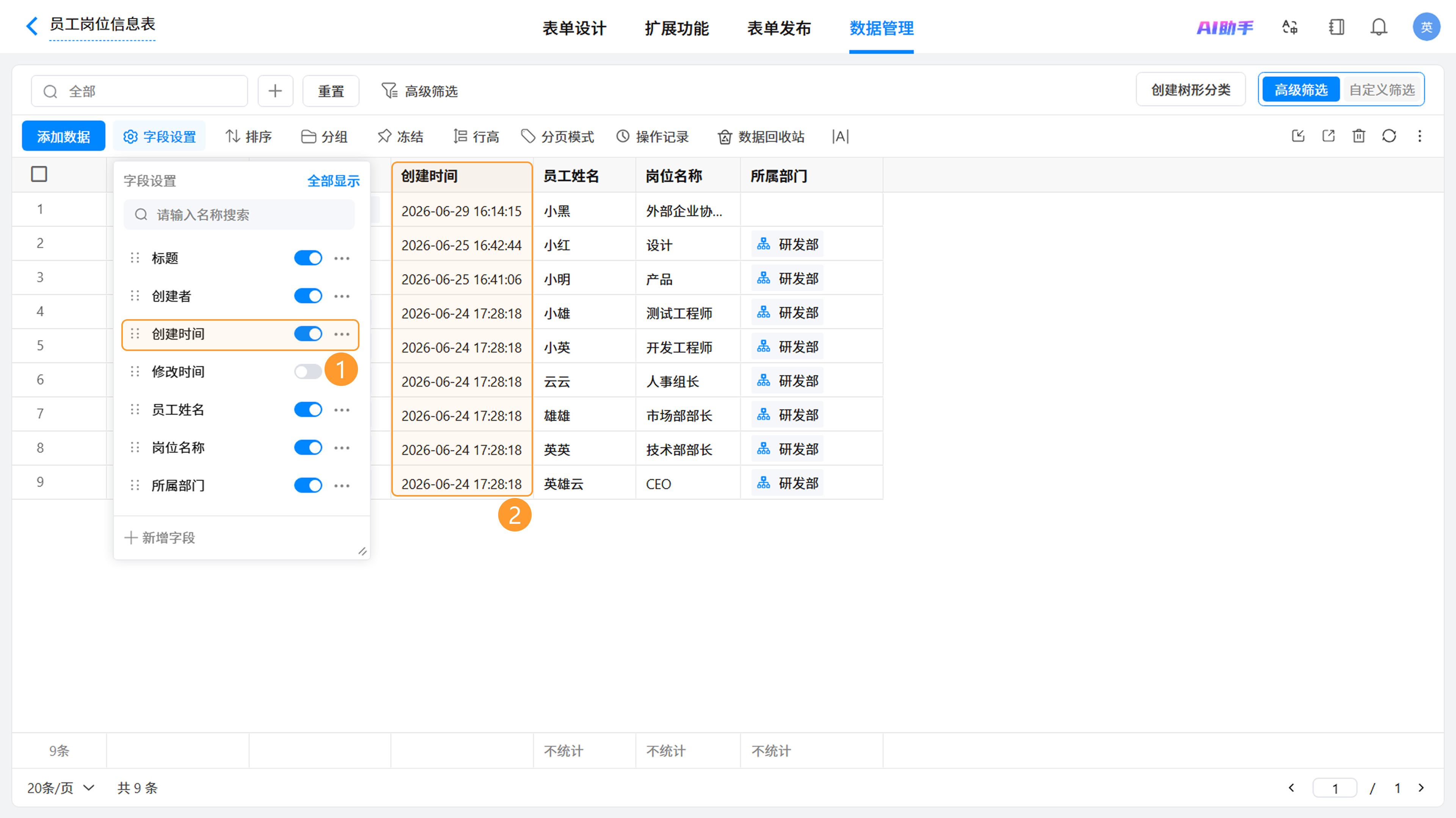Click the page number input box
Screen dimensions: 1456x818
tap(1335, 788)
